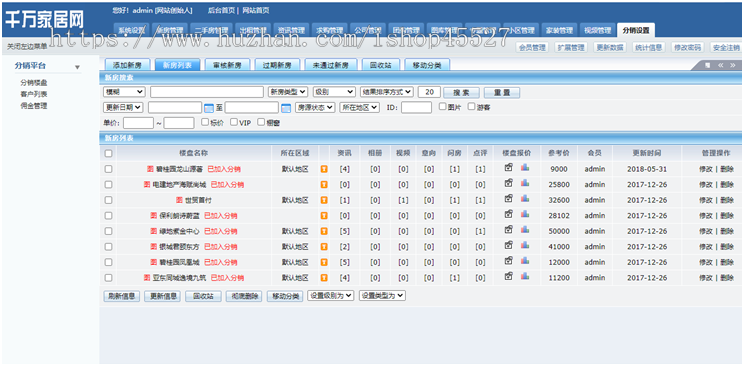Toggle the select-all checkbox in table header
This screenshot has height=366, width=744.
pos(108,153)
